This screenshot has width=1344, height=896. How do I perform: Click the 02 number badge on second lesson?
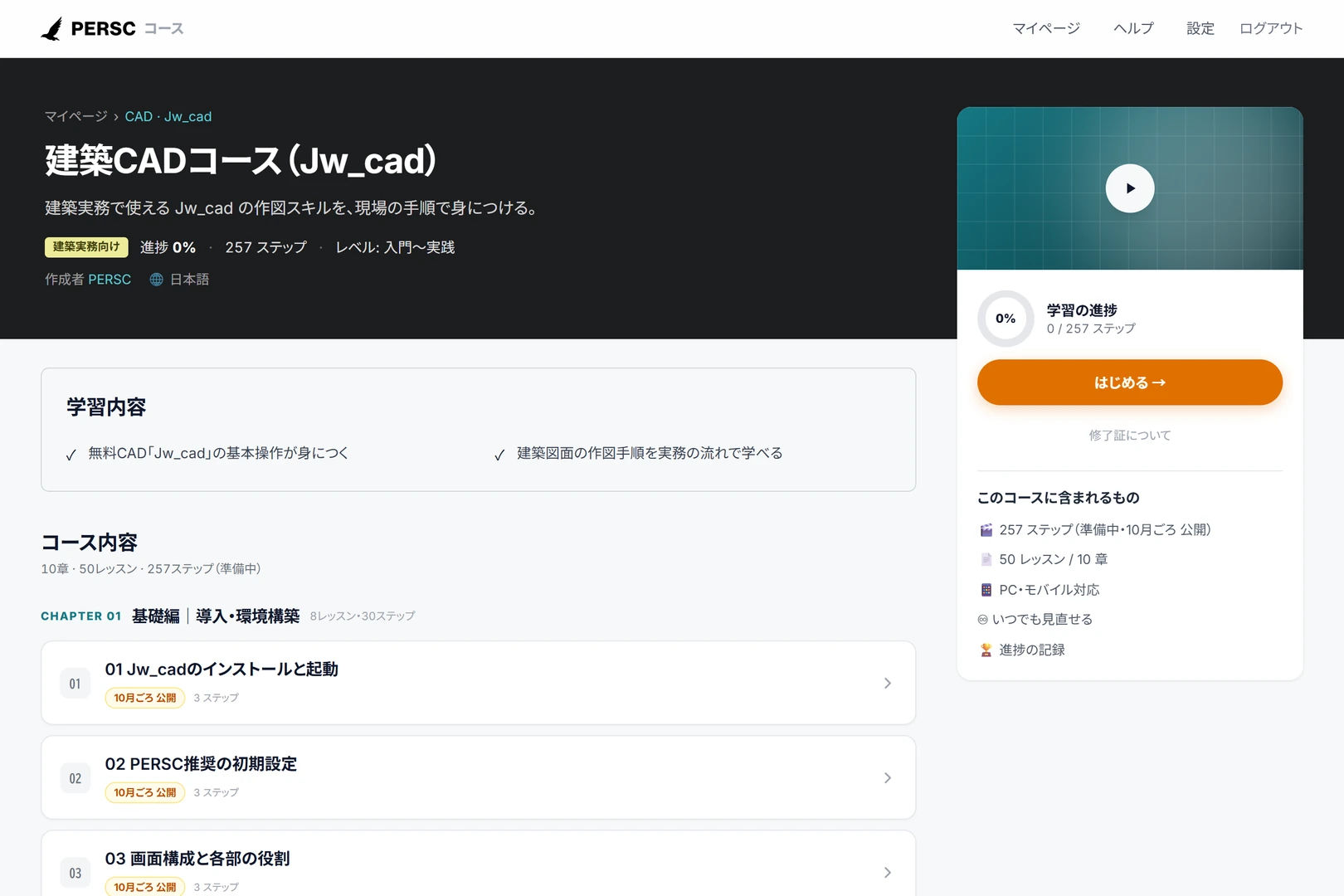tap(75, 778)
